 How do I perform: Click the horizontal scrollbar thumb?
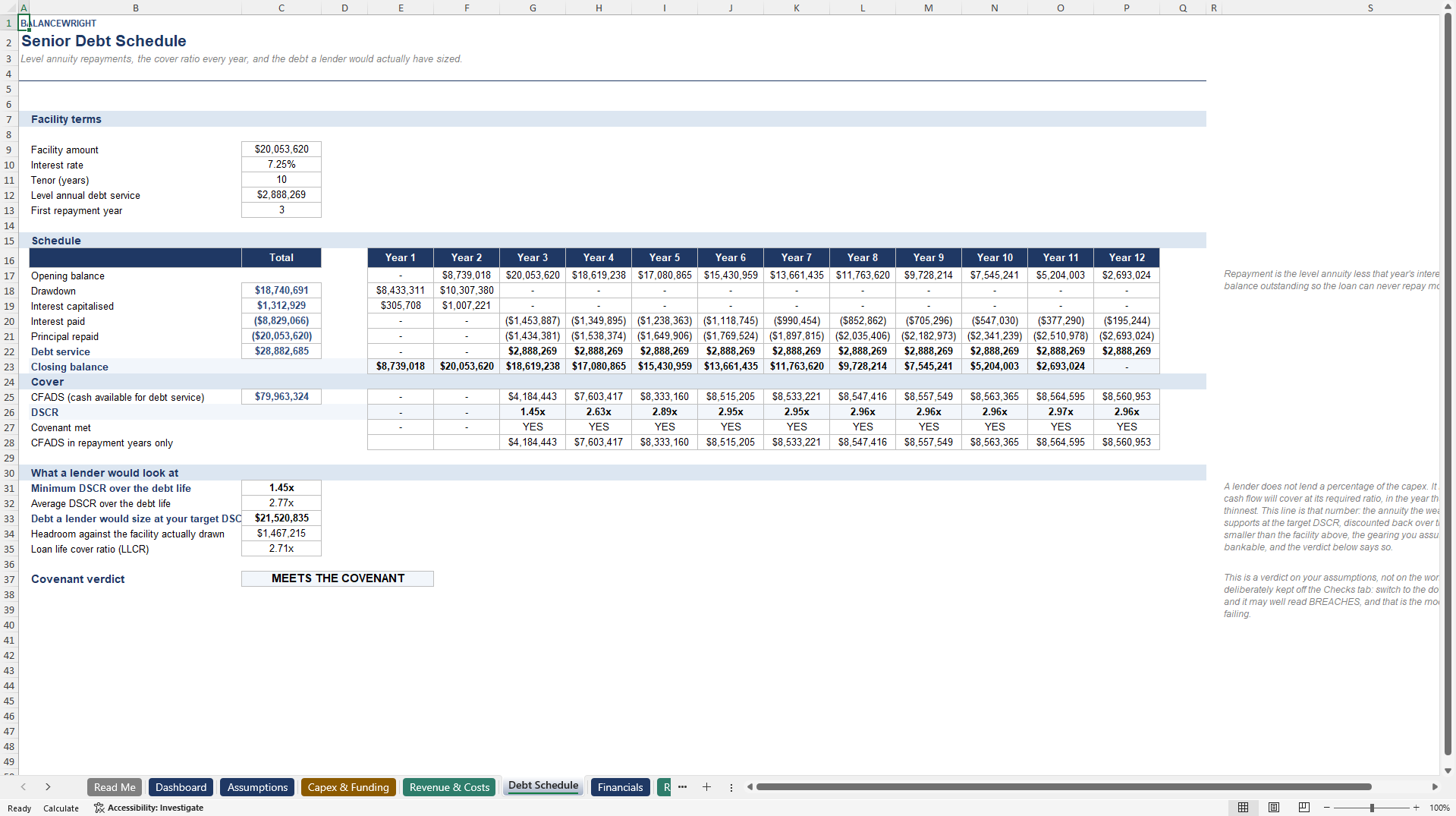[1064, 787]
